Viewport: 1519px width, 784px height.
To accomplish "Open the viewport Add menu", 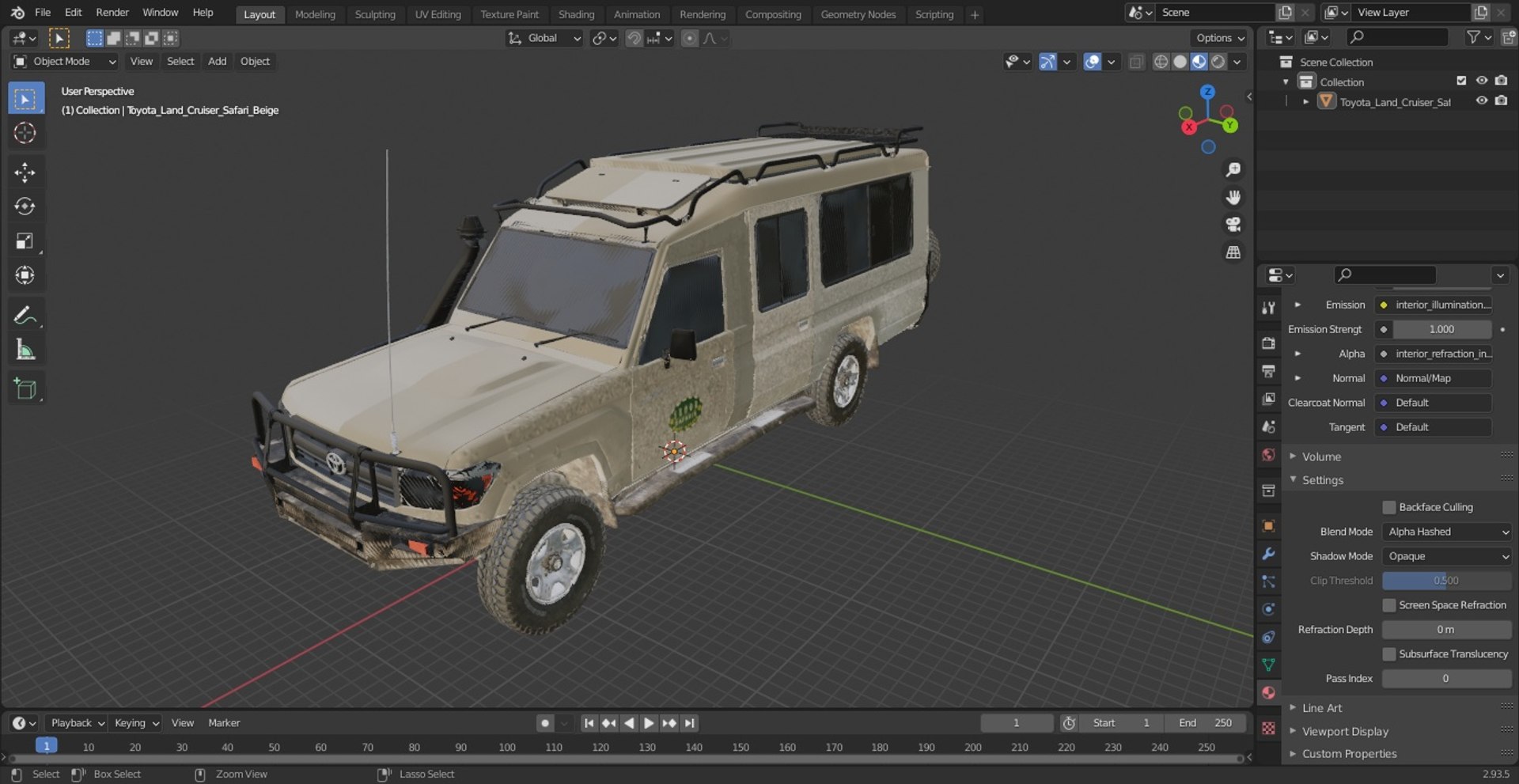I will pyautogui.click(x=217, y=62).
